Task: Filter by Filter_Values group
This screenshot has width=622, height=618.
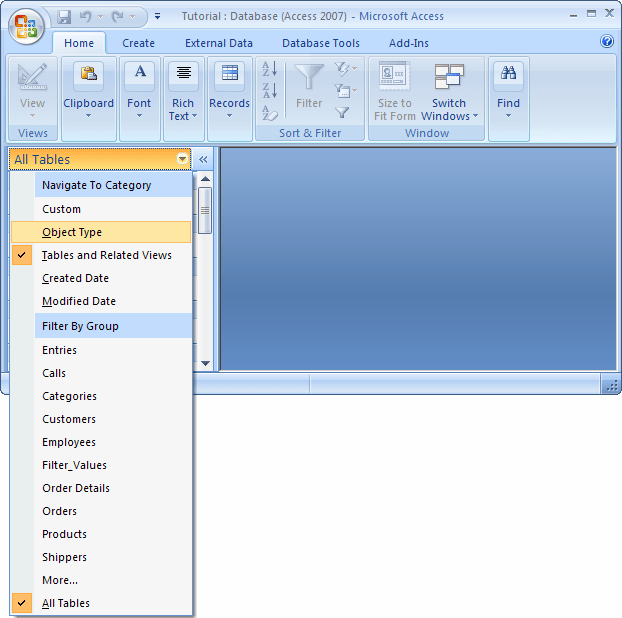Action: click(x=101, y=465)
